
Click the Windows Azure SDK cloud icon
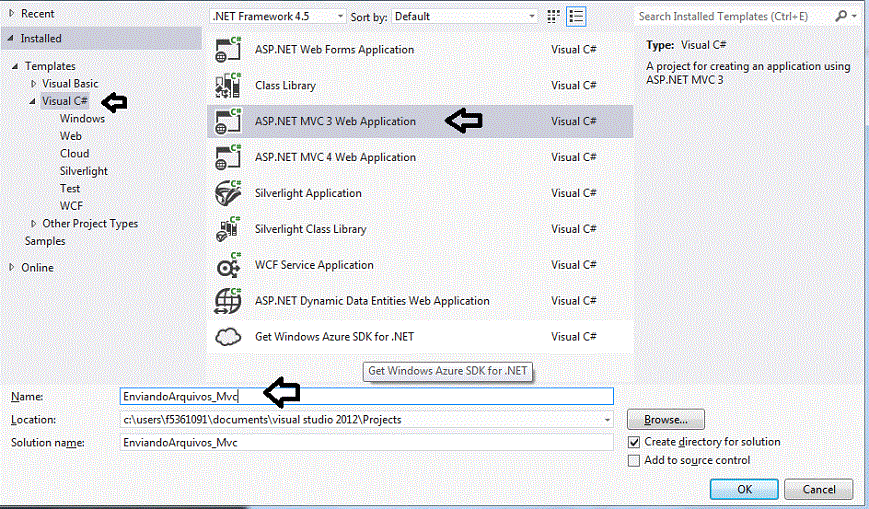[228, 337]
